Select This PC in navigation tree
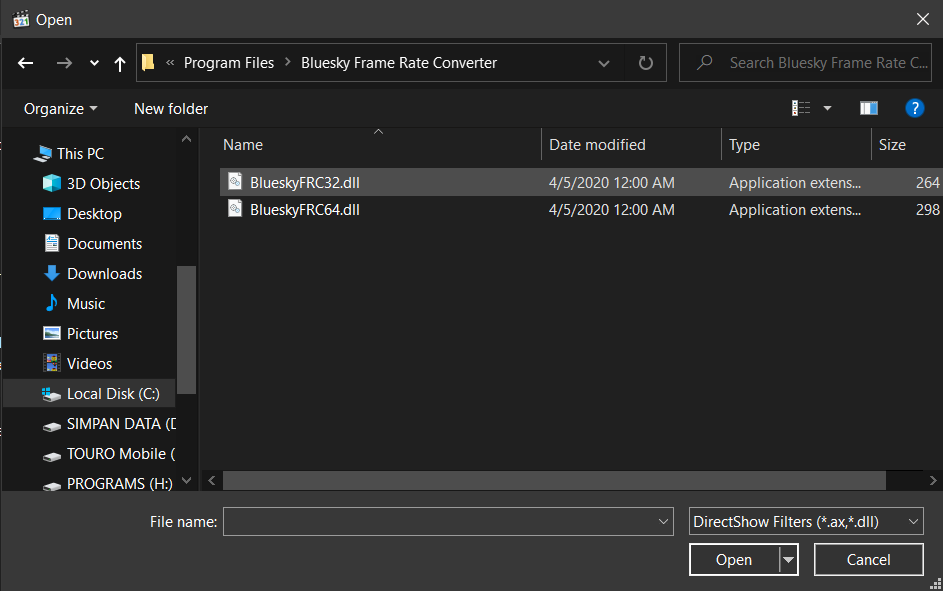Viewport: 943px width, 591px height. click(x=81, y=154)
